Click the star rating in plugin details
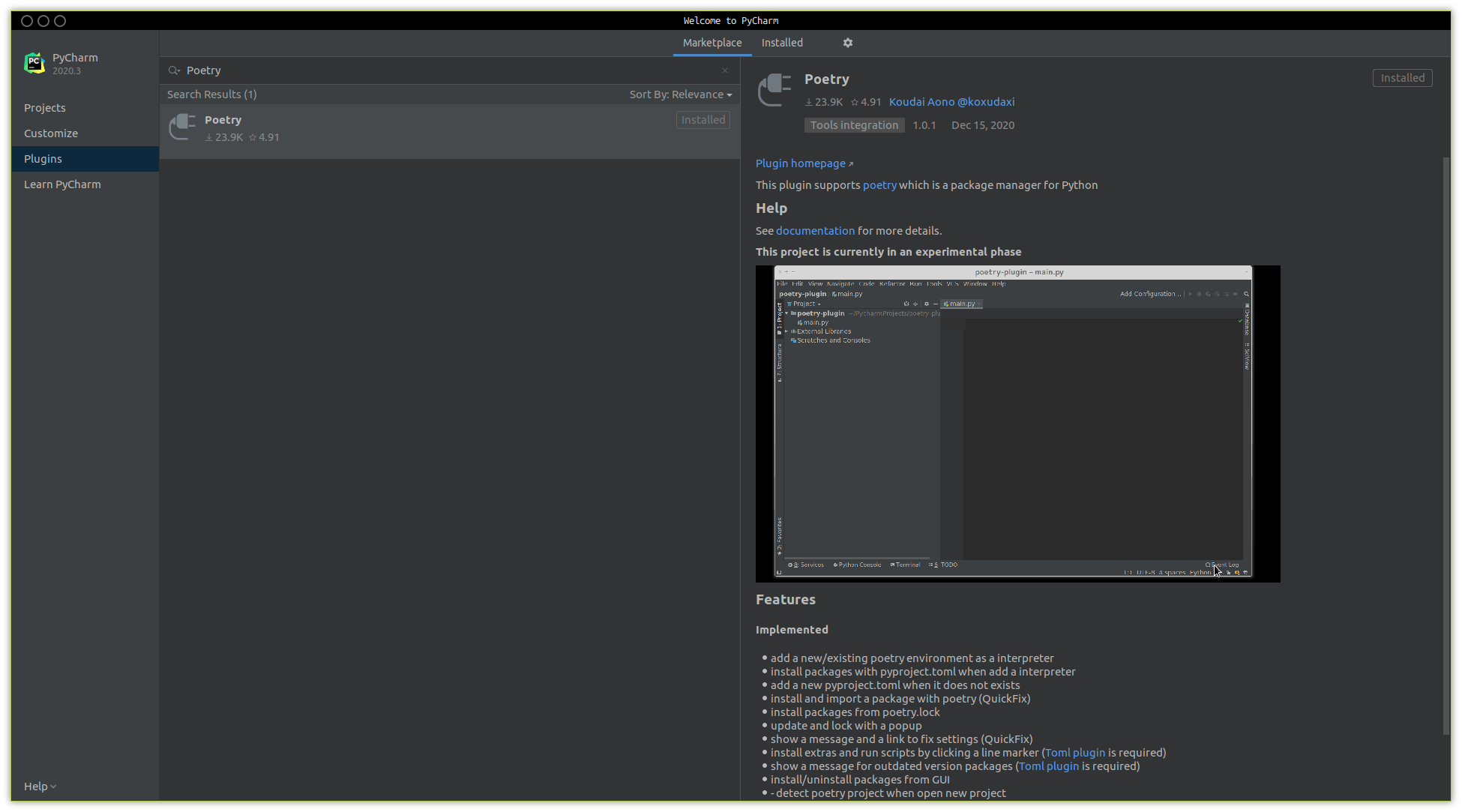Viewport: 1462px width, 812px height. [x=866, y=102]
